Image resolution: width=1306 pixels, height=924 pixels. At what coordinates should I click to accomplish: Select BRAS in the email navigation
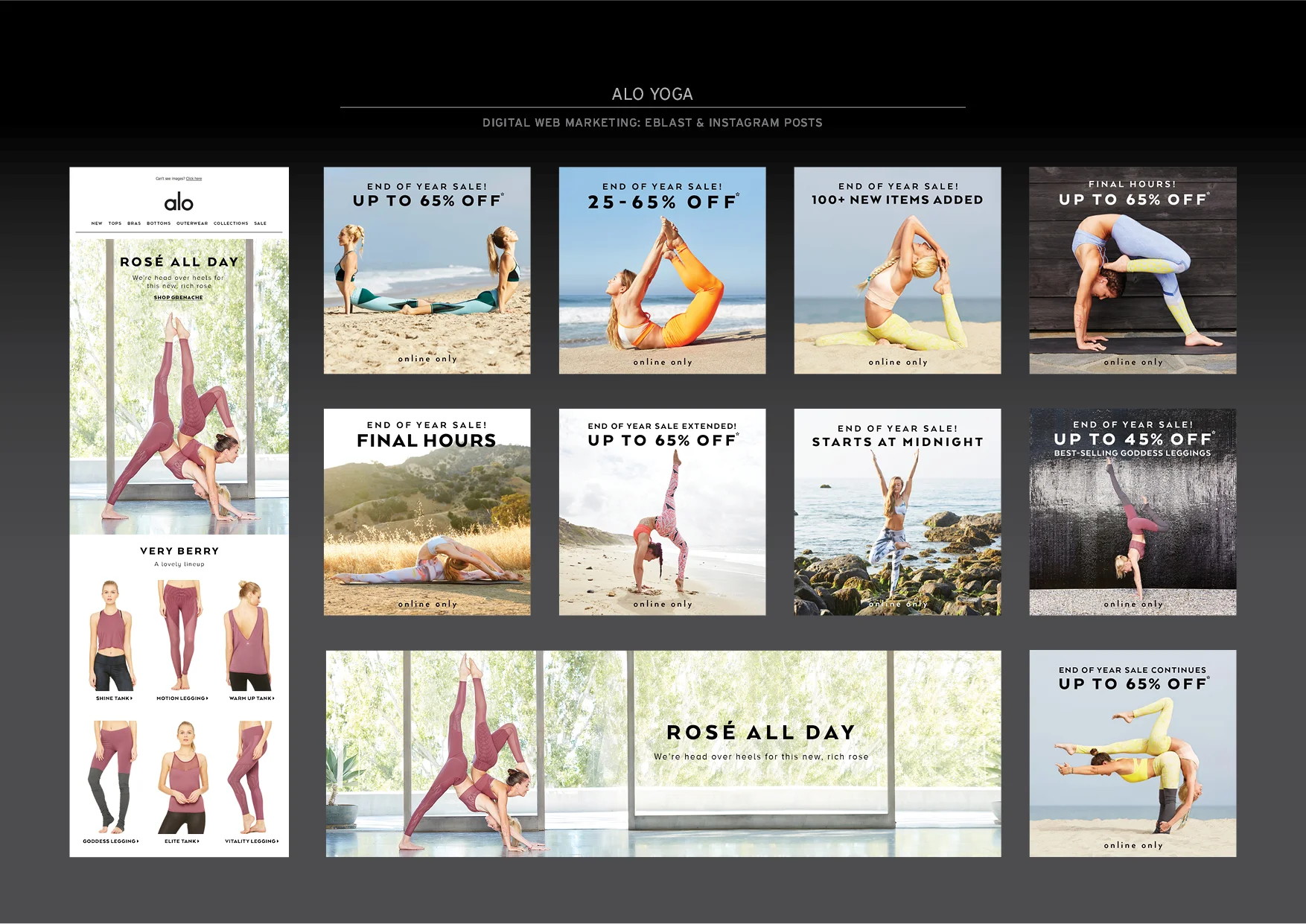tap(134, 223)
